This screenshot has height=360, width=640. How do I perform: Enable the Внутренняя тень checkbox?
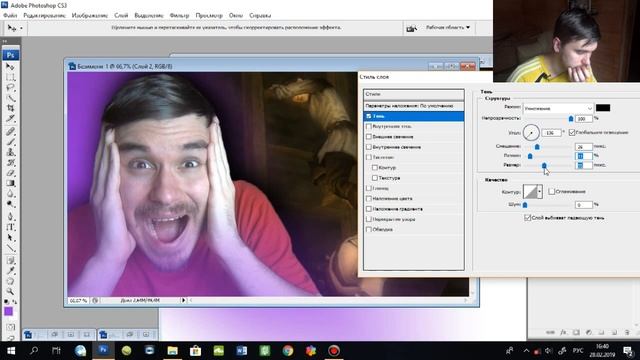[369, 127]
